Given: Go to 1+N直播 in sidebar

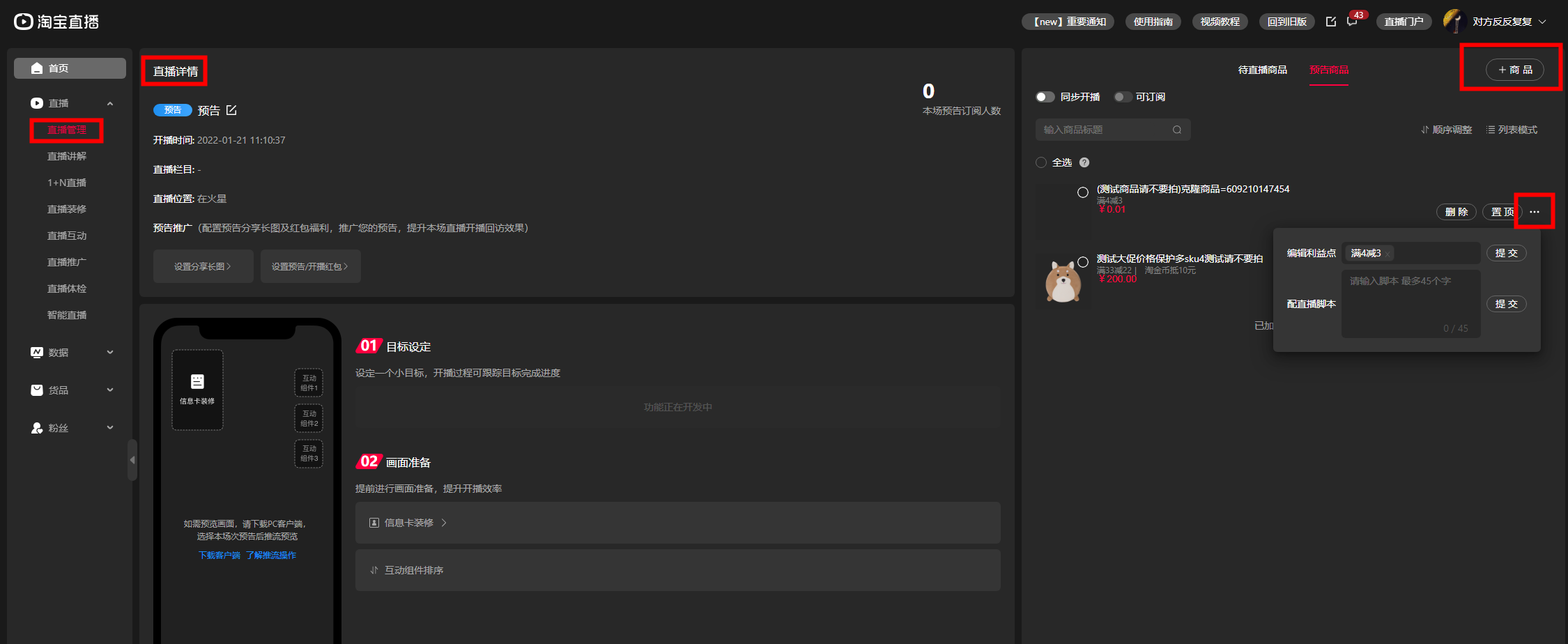Looking at the screenshot, I should (x=67, y=183).
